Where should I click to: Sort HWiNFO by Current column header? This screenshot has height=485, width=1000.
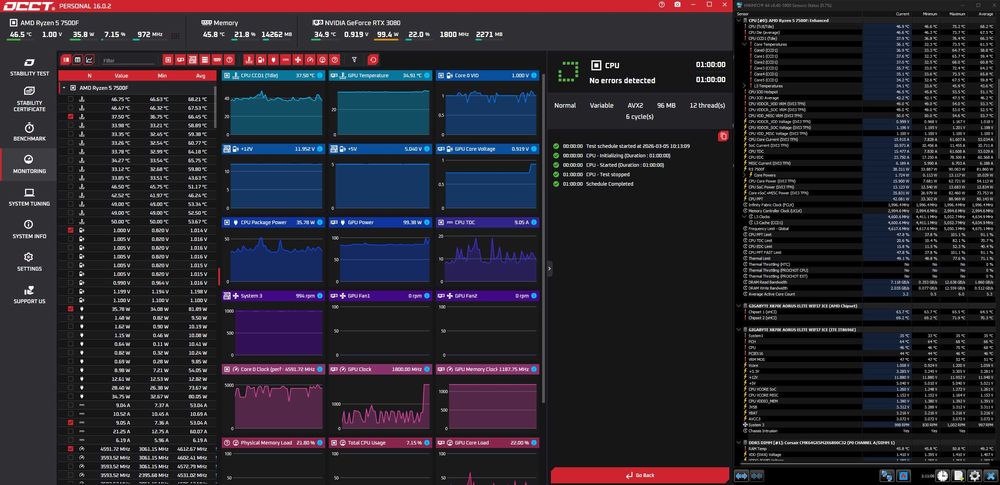902,13
